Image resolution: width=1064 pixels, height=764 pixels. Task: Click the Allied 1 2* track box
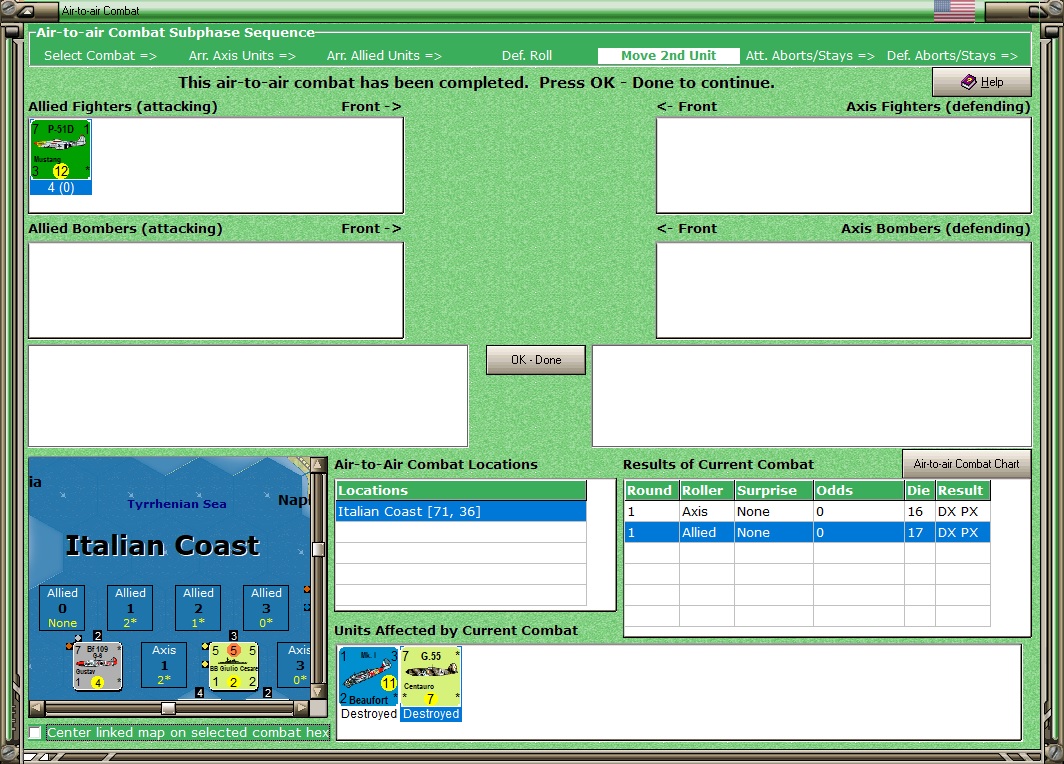pos(130,608)
